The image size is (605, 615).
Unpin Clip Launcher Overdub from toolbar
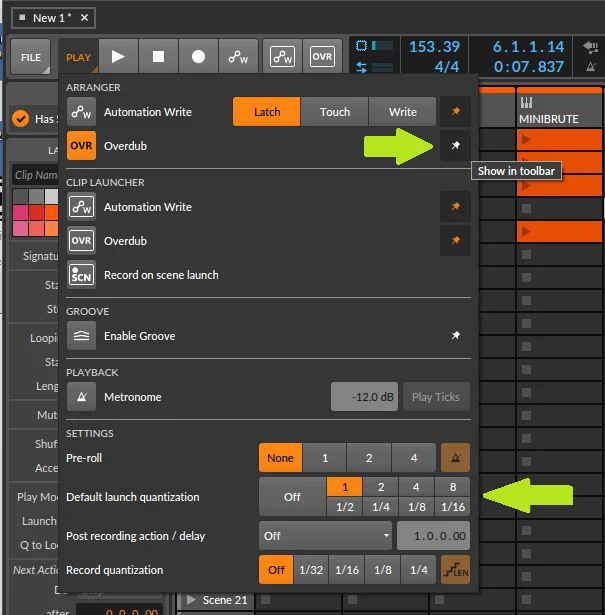point(455,240)
